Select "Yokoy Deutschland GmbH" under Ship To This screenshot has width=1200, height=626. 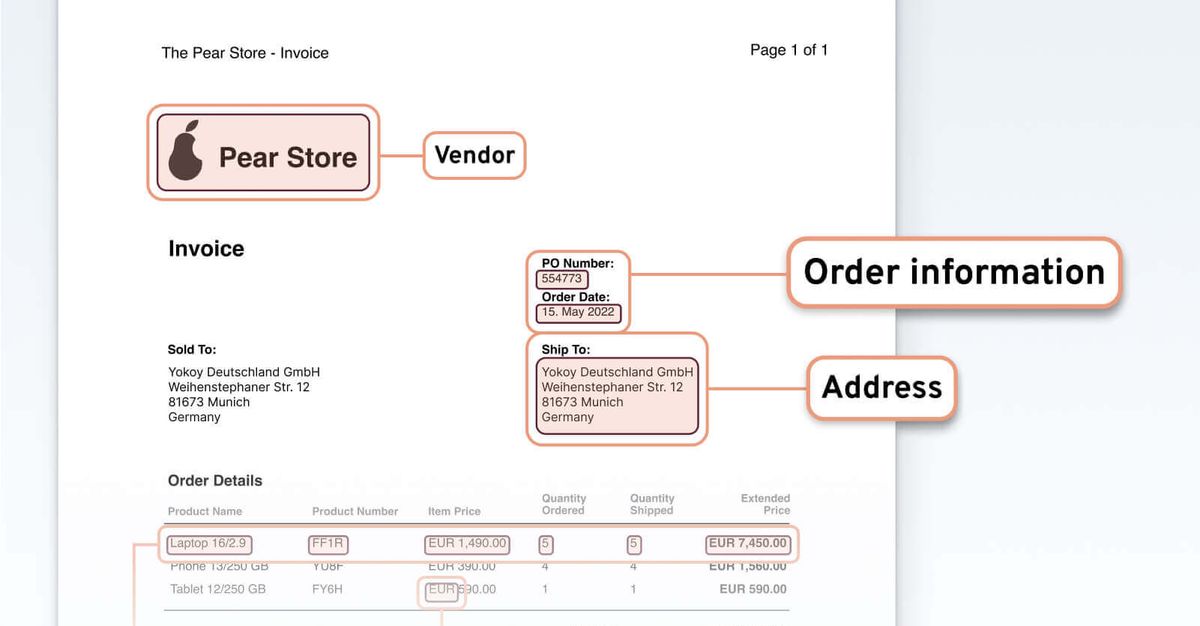coord(618,372)
